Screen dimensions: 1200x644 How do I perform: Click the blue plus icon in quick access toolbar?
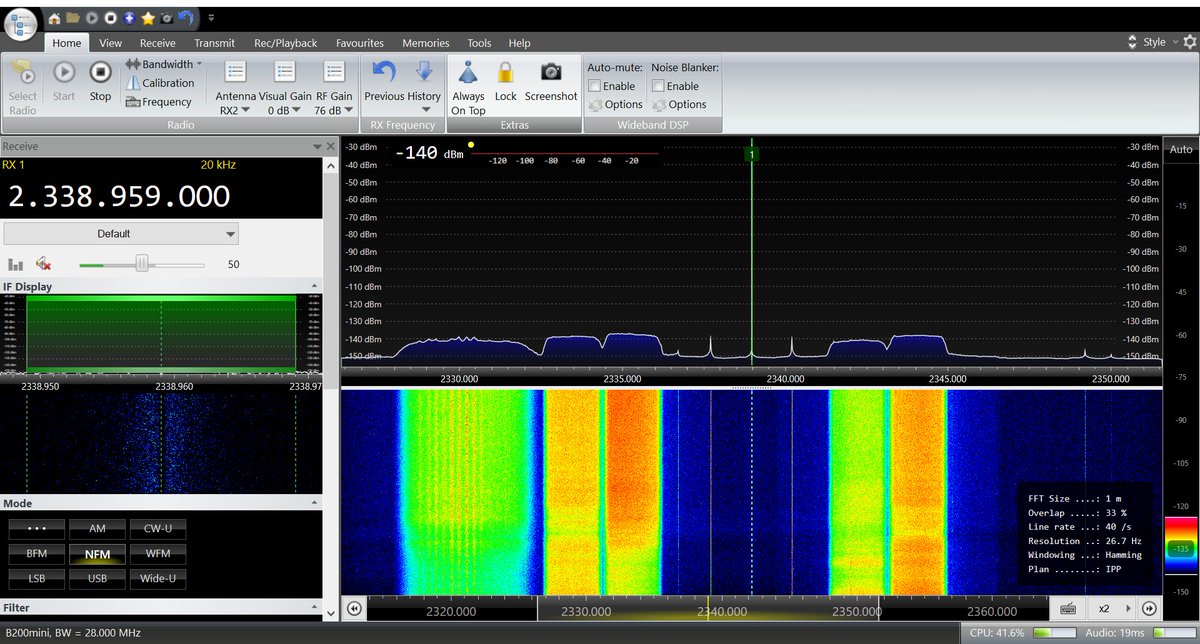click(128, 18)
